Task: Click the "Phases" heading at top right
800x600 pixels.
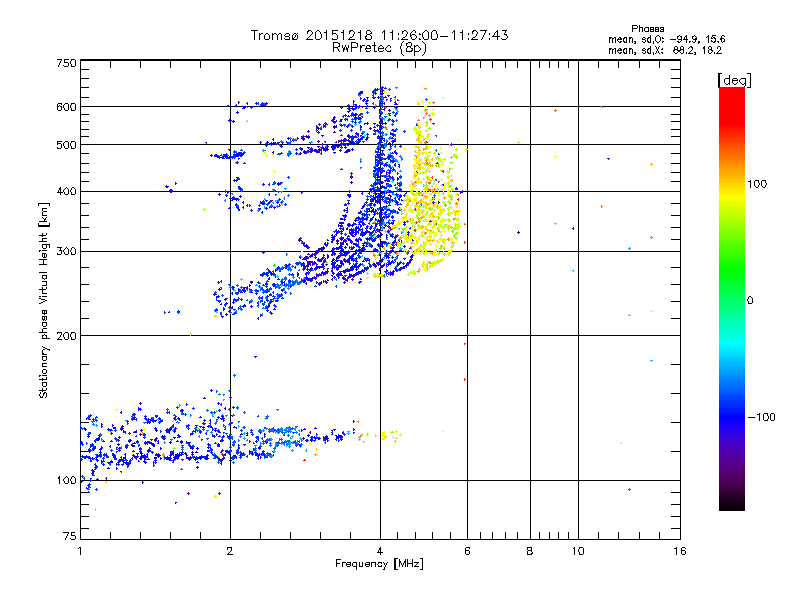Action: click(647, 29)
